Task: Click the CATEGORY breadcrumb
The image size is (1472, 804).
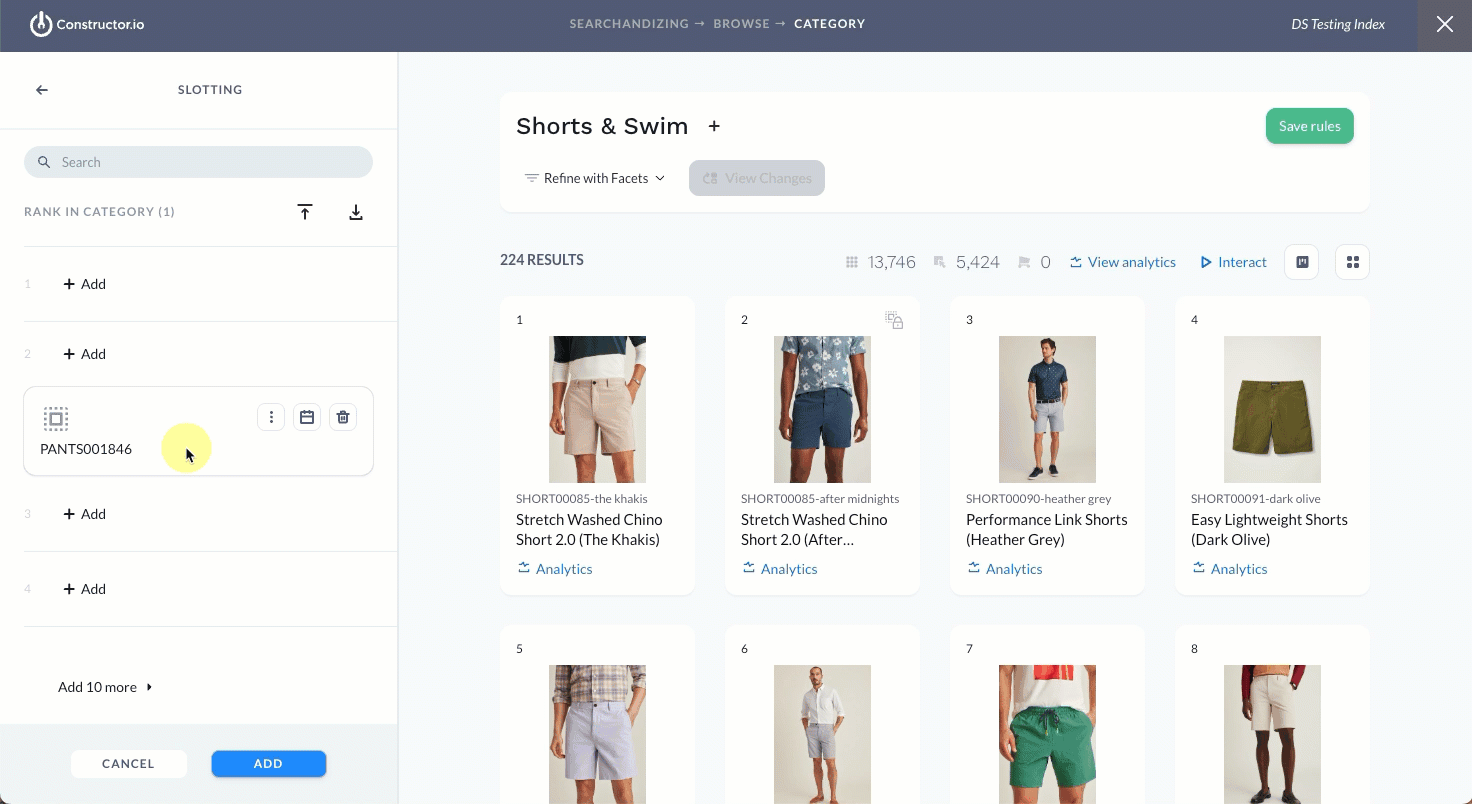Action: pyautogui.click(x=830, y=24)
